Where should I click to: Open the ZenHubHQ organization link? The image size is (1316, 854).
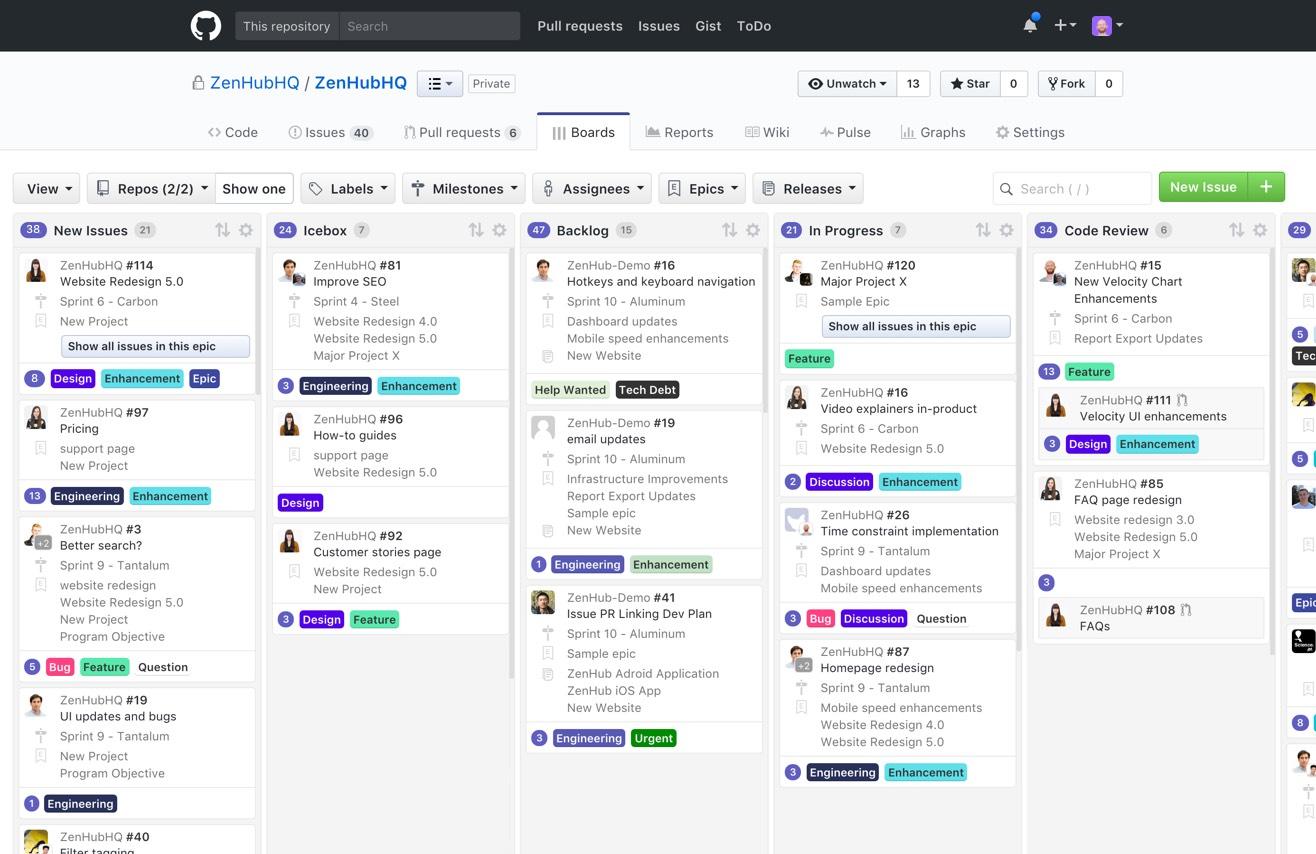tap(254, 83)
